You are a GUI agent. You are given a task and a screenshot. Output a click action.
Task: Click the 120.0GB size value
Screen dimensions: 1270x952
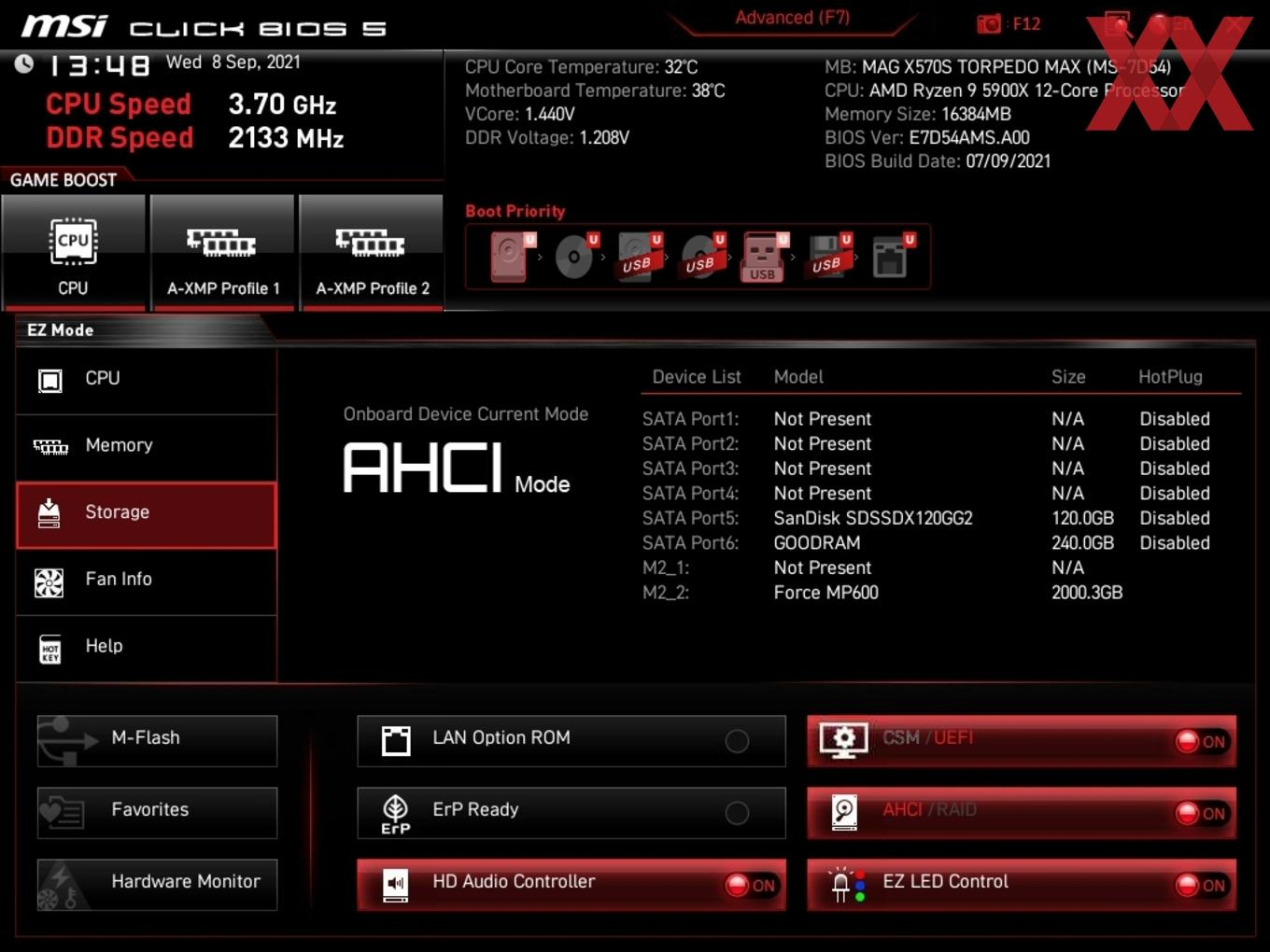(x=1082, y=518)
